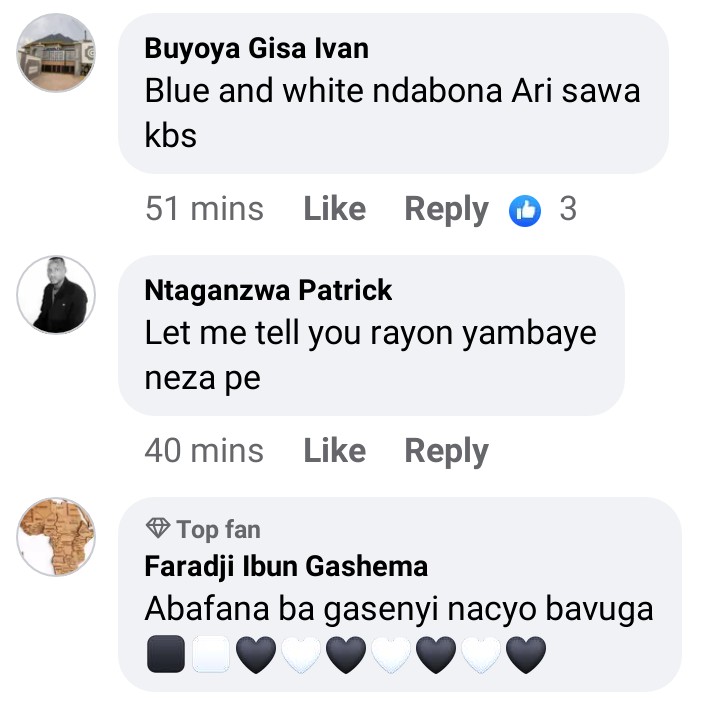Reply to Buyoya Gisa Ivan's comment

[446, 209]
